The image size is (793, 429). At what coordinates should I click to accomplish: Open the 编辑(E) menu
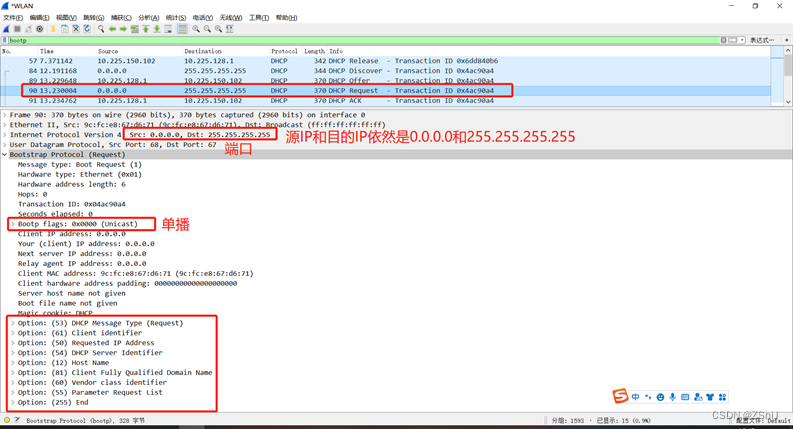(39, 18)
